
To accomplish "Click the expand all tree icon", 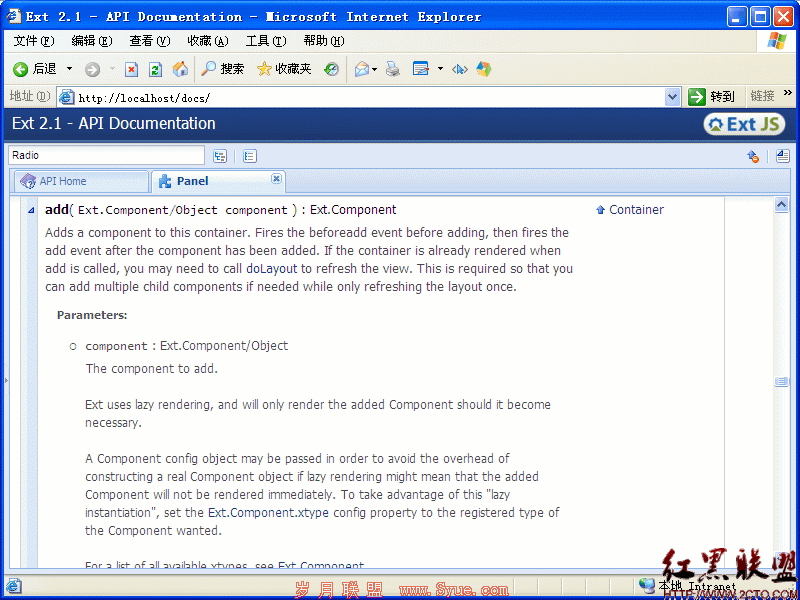I will [x=220, y=156].
